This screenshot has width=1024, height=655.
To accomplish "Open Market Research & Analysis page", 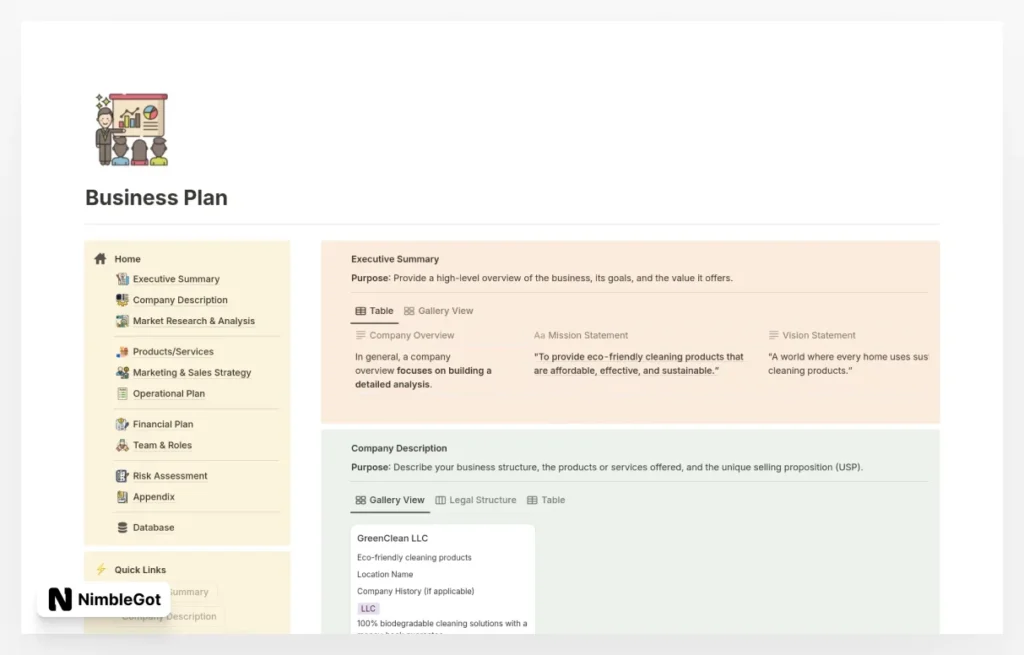I will tap(196, 320).
